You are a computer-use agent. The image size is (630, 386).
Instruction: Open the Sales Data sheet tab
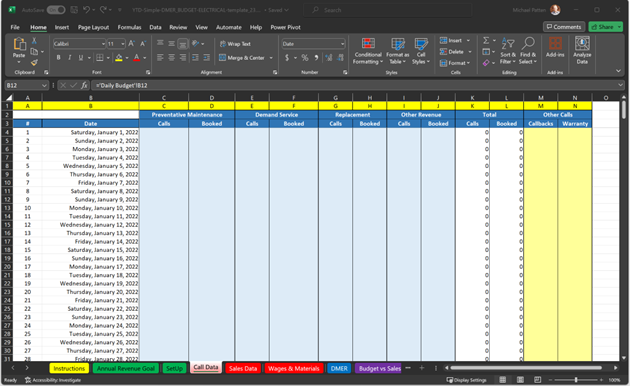pos(243,368)
